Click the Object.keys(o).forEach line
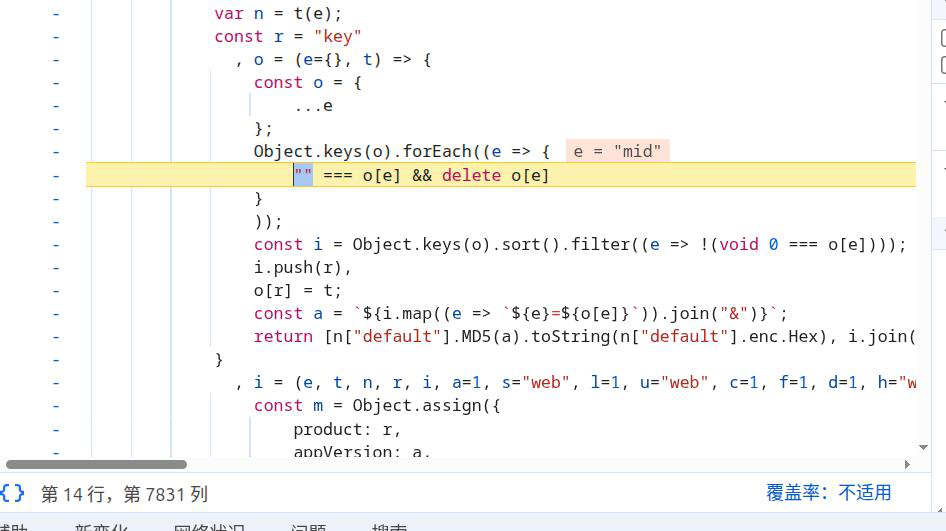 pos(402,151)
